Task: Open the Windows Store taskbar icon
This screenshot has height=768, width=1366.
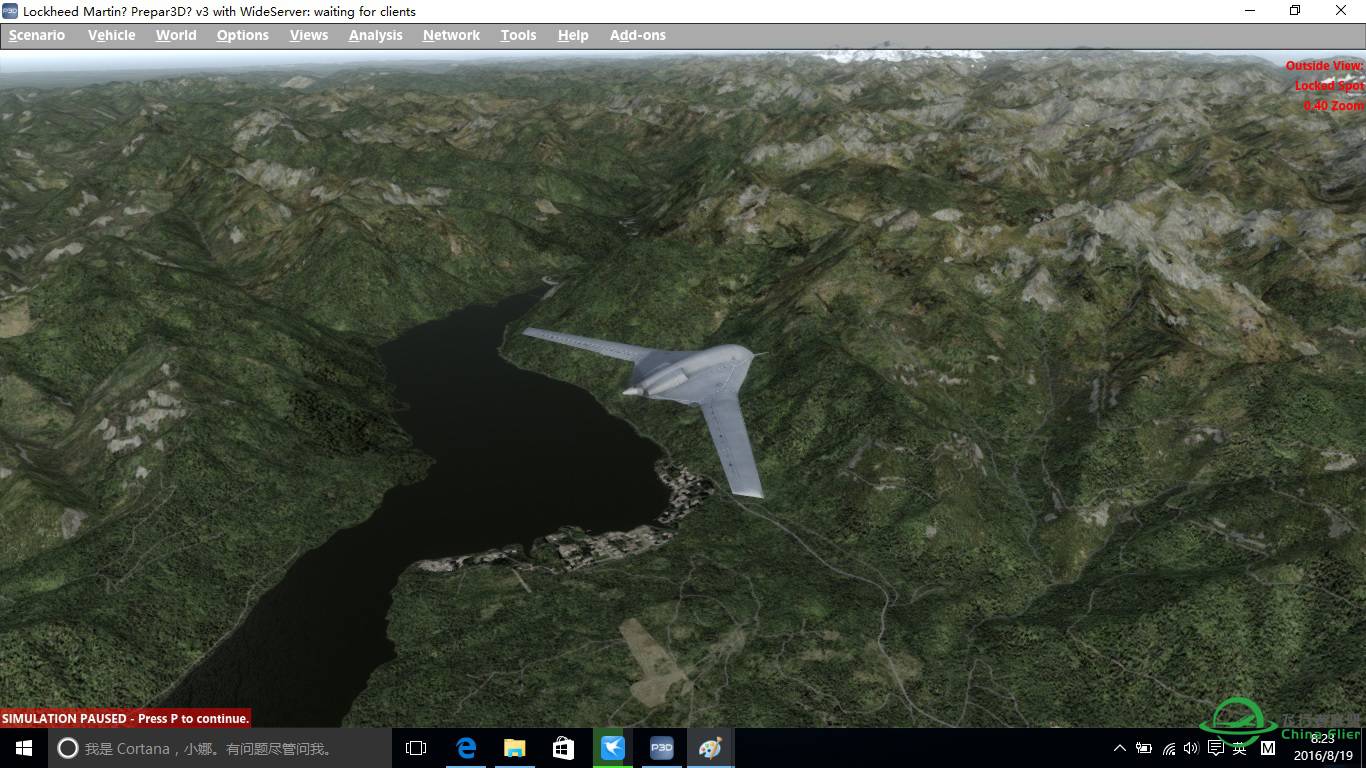Action: pyautogui.click(x=563, y=748)
